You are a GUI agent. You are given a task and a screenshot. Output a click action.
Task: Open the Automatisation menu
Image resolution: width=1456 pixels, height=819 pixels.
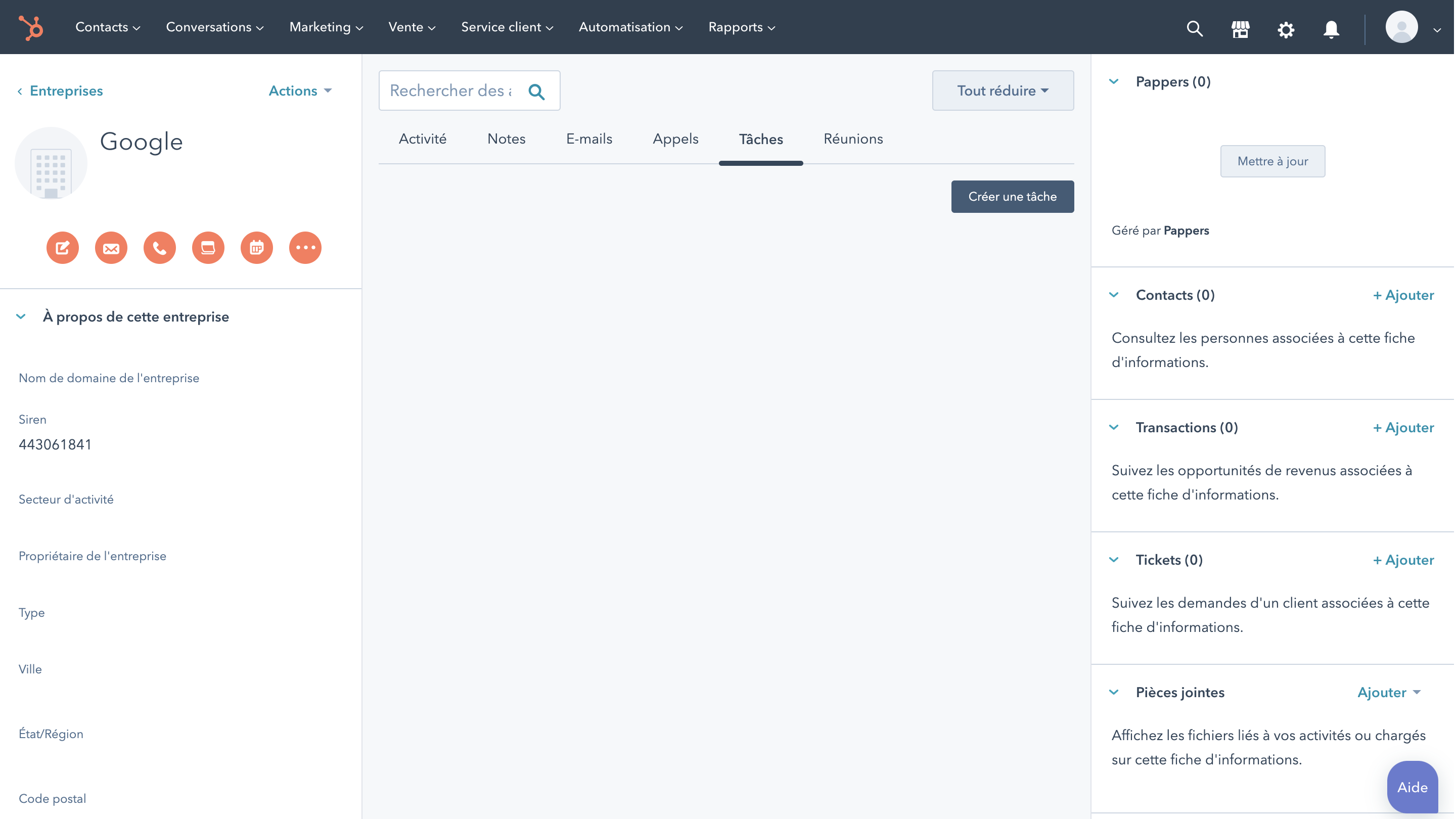(630, 27)
